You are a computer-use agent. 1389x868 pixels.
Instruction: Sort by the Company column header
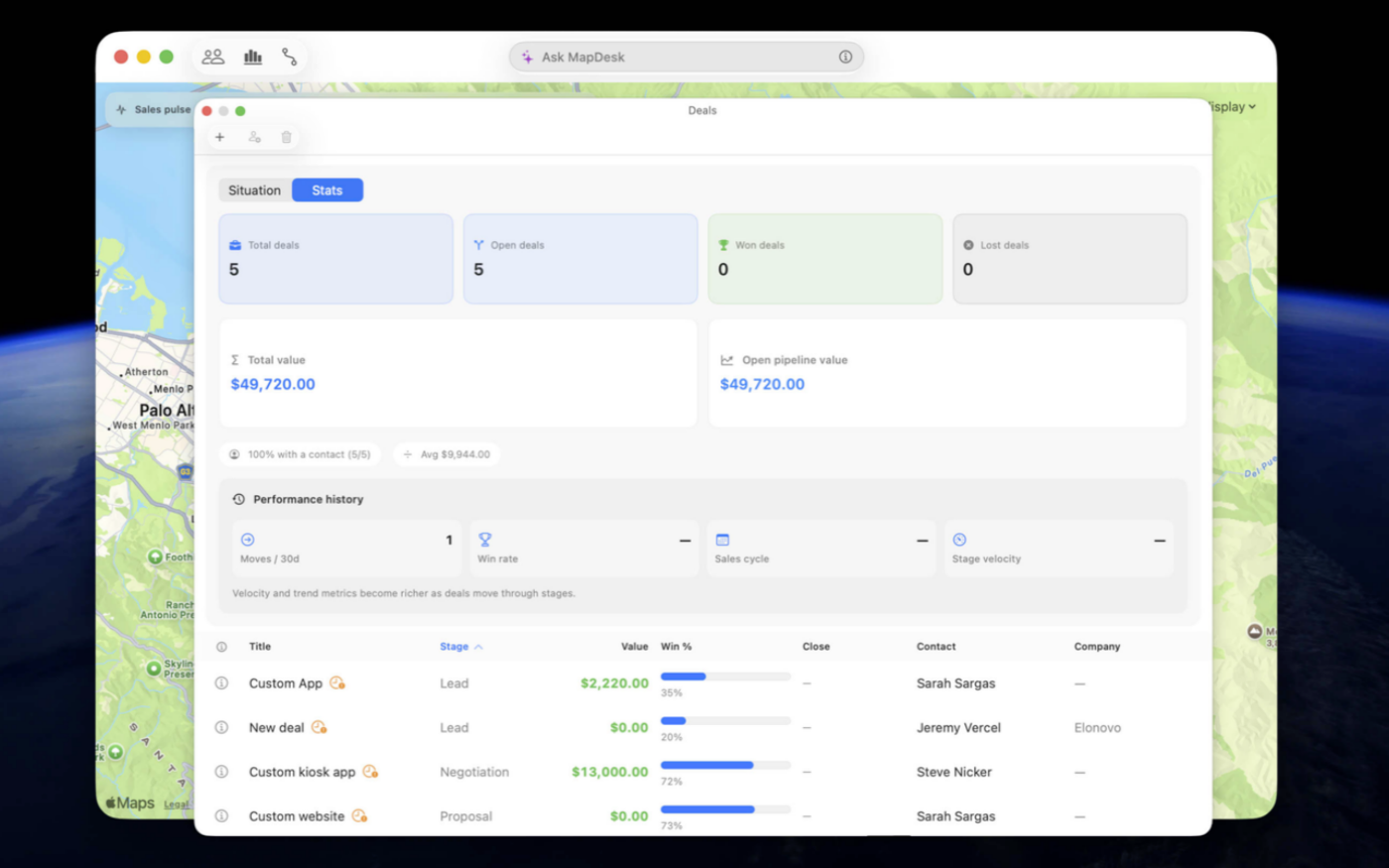click(x=1097, y=647)
